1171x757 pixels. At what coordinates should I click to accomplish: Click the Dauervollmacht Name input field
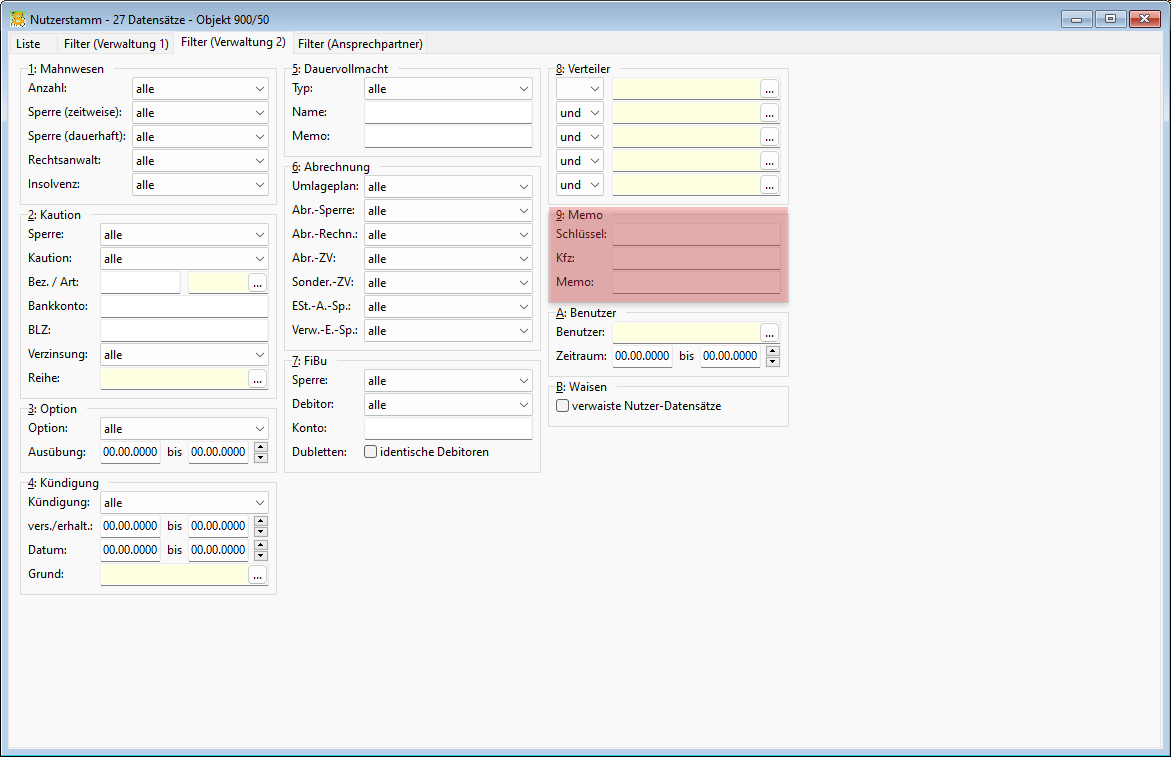[x=448, y=112]
